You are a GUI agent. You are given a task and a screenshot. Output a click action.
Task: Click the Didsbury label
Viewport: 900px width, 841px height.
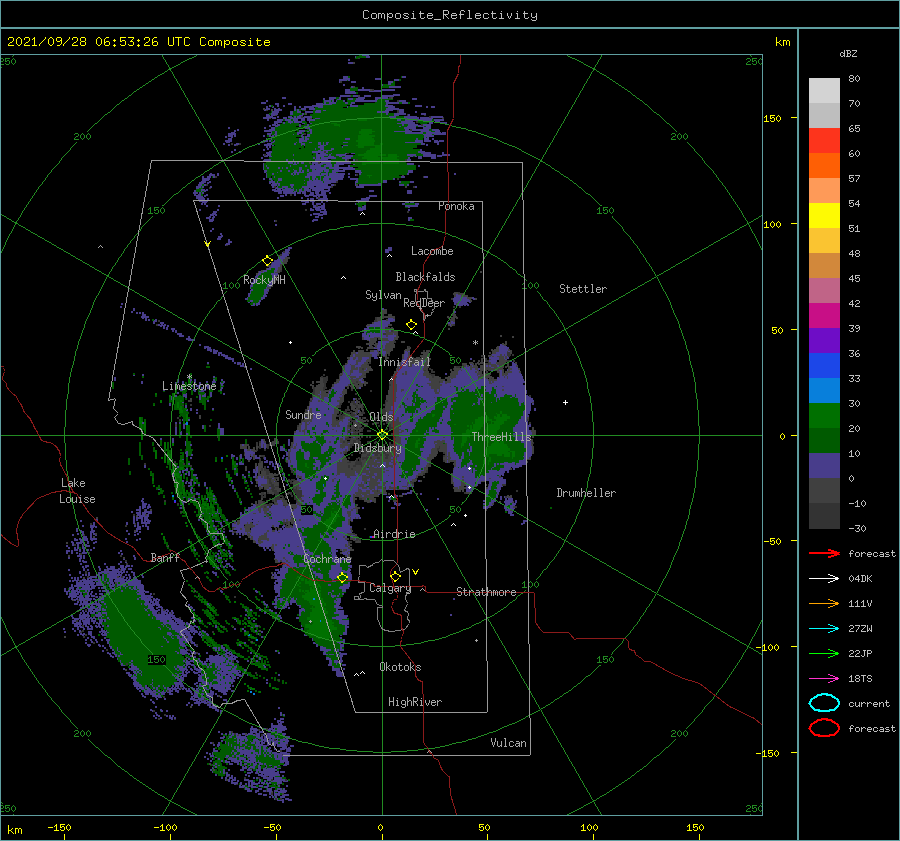point(378,448)
